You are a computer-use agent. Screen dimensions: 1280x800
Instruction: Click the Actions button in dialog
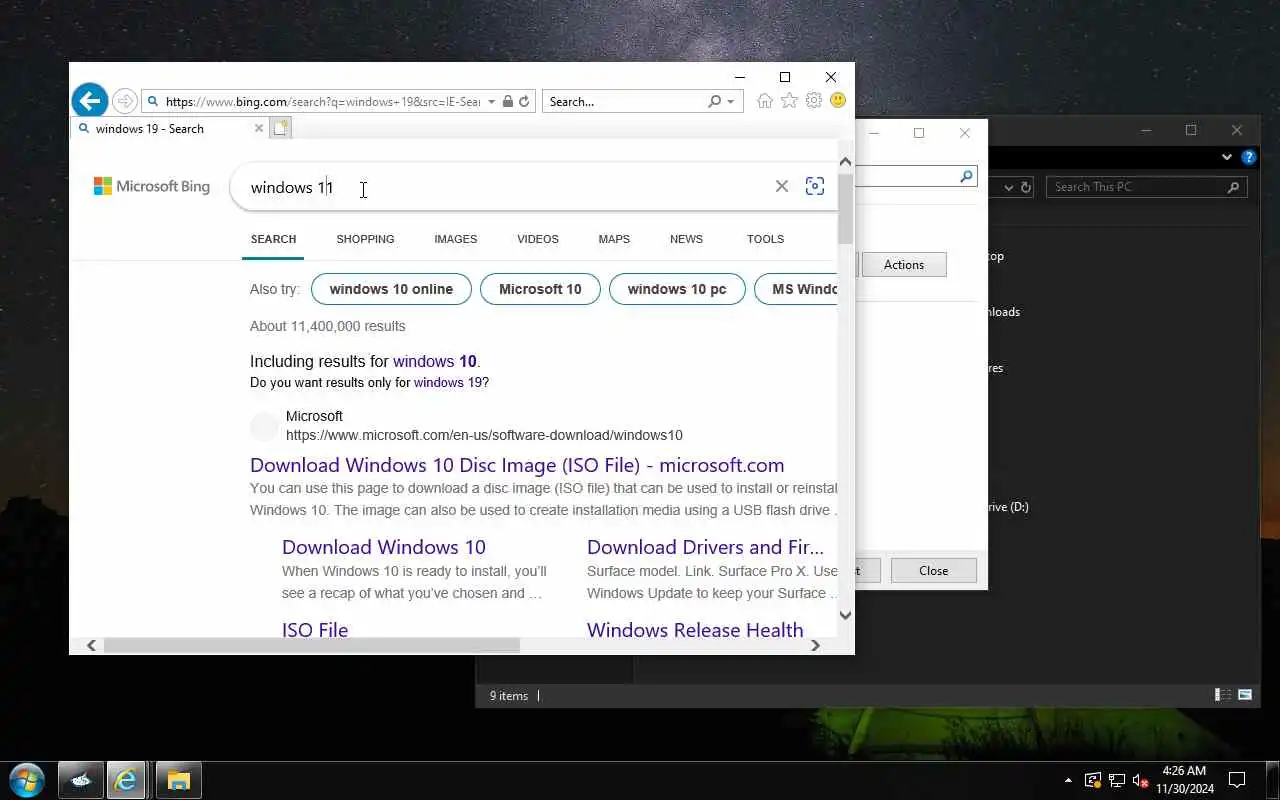[x=903, y=264]
